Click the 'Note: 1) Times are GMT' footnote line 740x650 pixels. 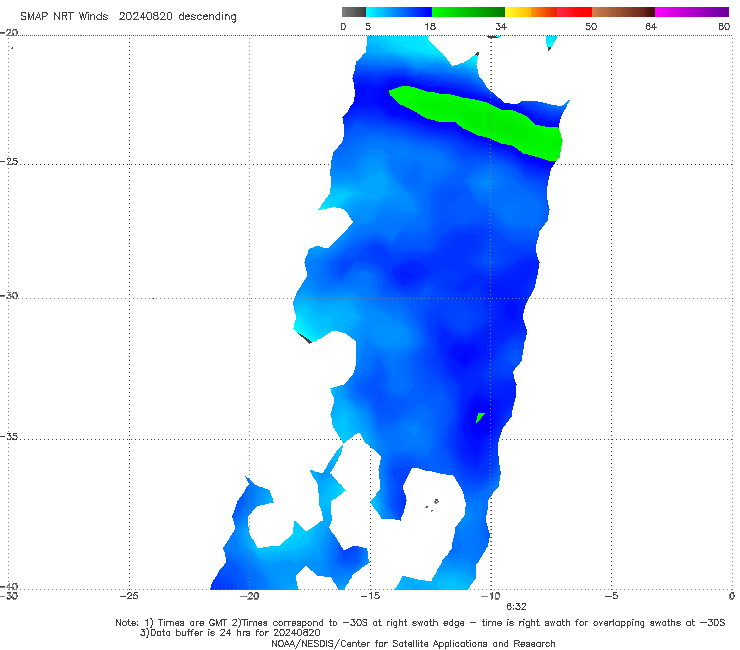[x=420, y=623]
